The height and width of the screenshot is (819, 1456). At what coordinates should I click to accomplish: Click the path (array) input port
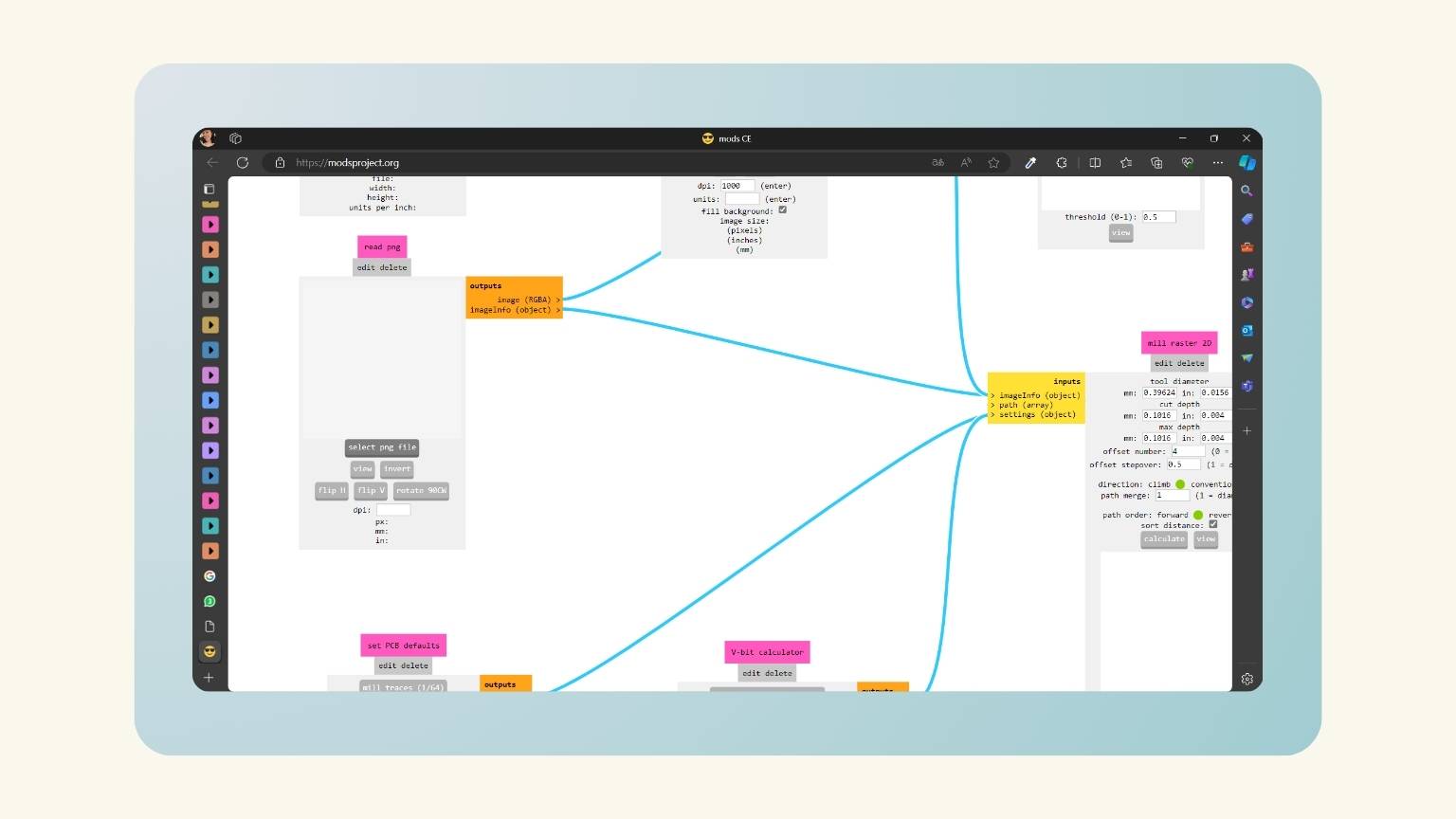[1022, 405]
